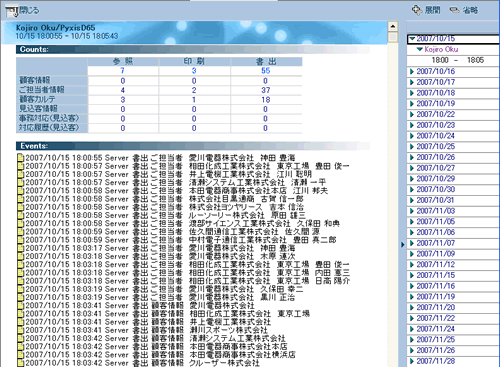Viewport: 500px width, 367px height.
Task: Open document icon for 久保田 和典 event
Action: click(21, 223)
